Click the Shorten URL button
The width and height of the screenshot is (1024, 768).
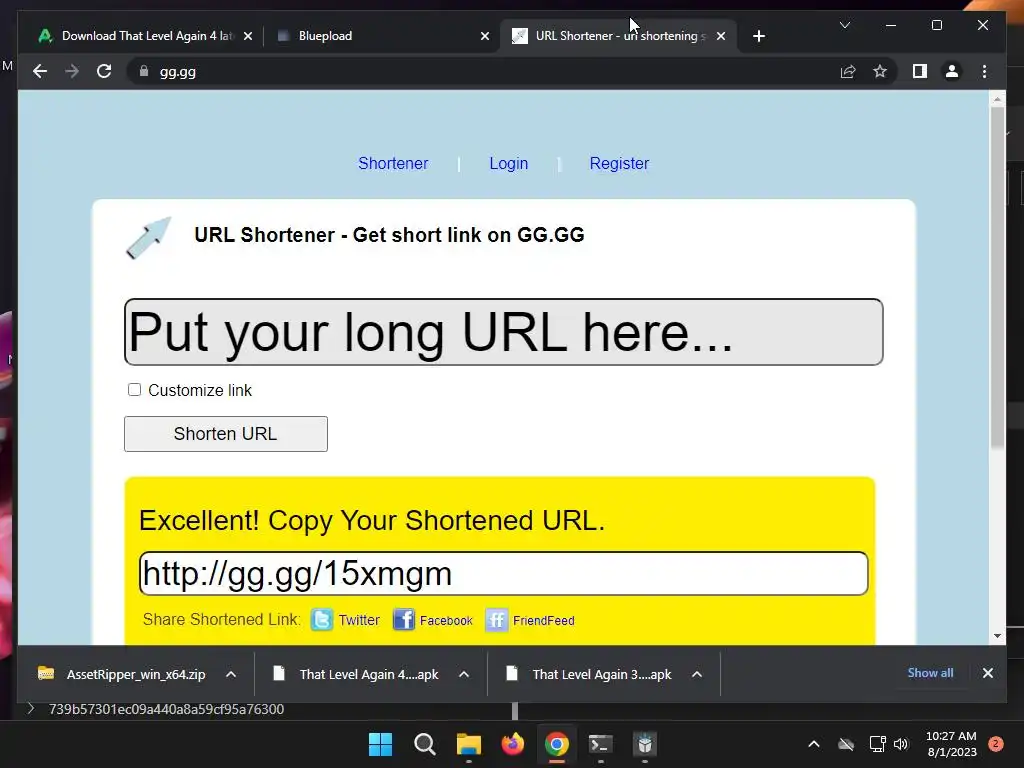(226, 434)
